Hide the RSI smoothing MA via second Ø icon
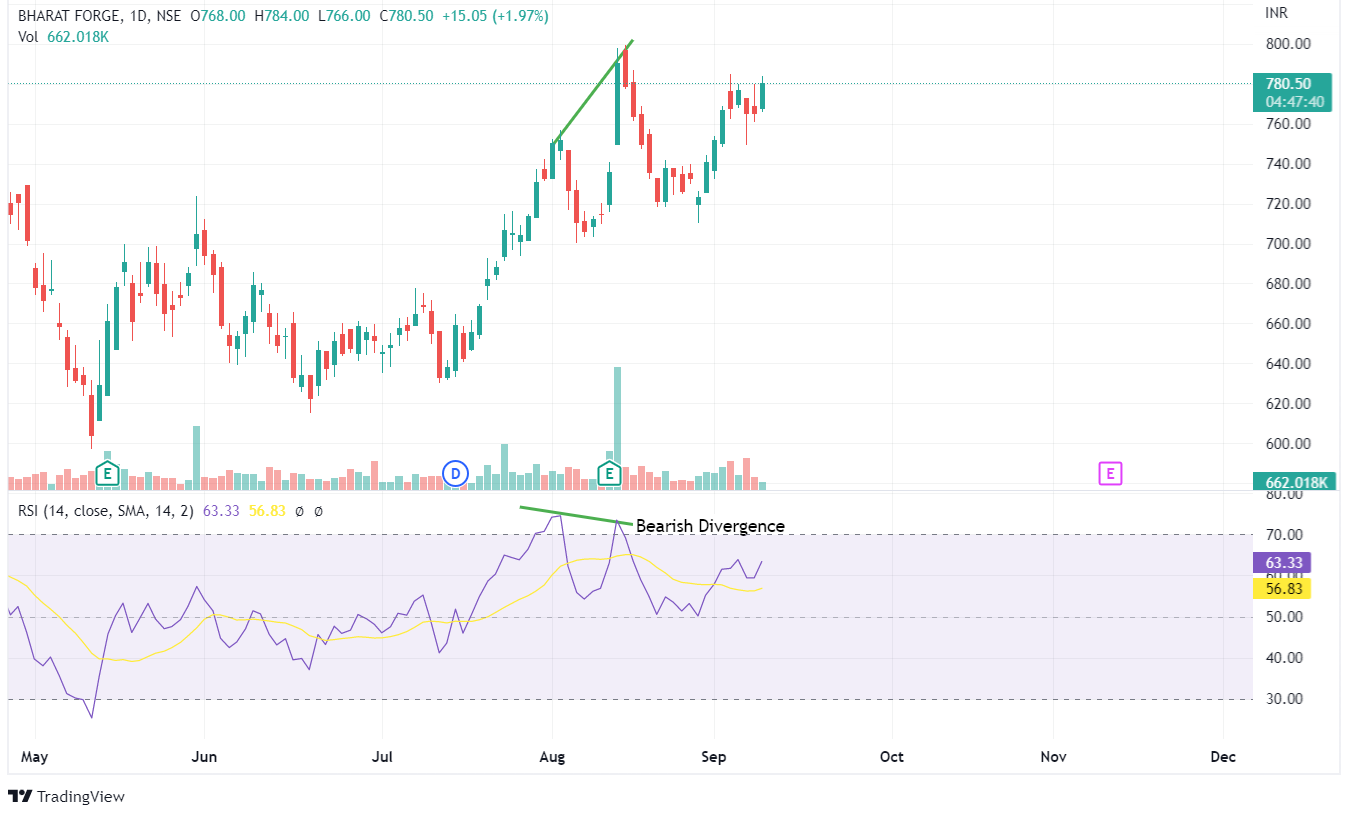Image resolution: width=1353 pixels, height=818 pixels. (318, 511)
